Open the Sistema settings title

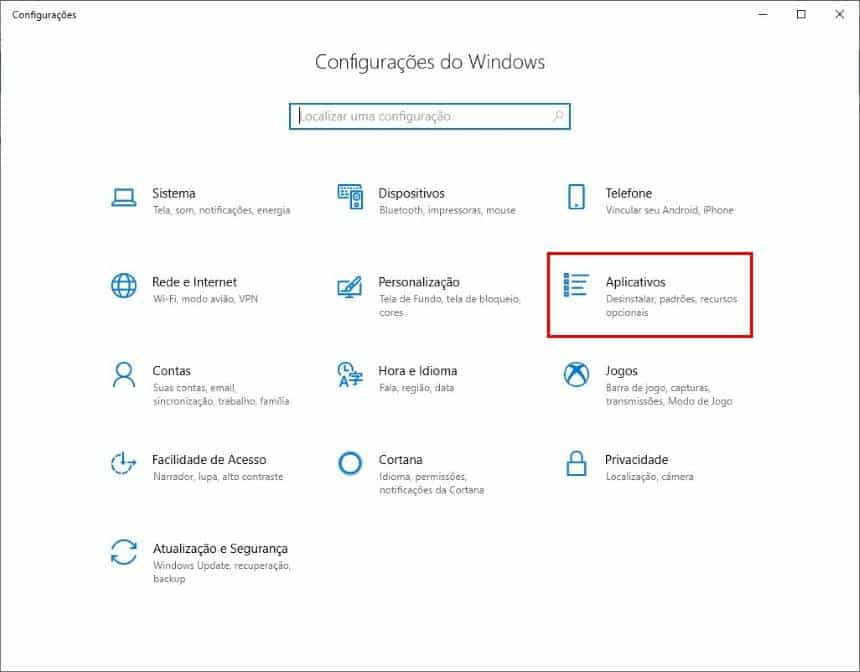click(x=174, y=193)
